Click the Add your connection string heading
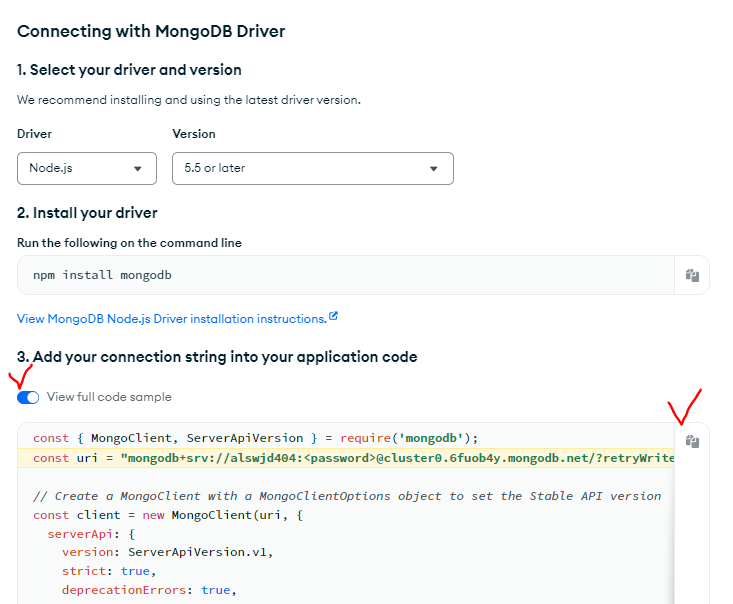The height and width of the screenshot is (604, 733). point(217,357)
